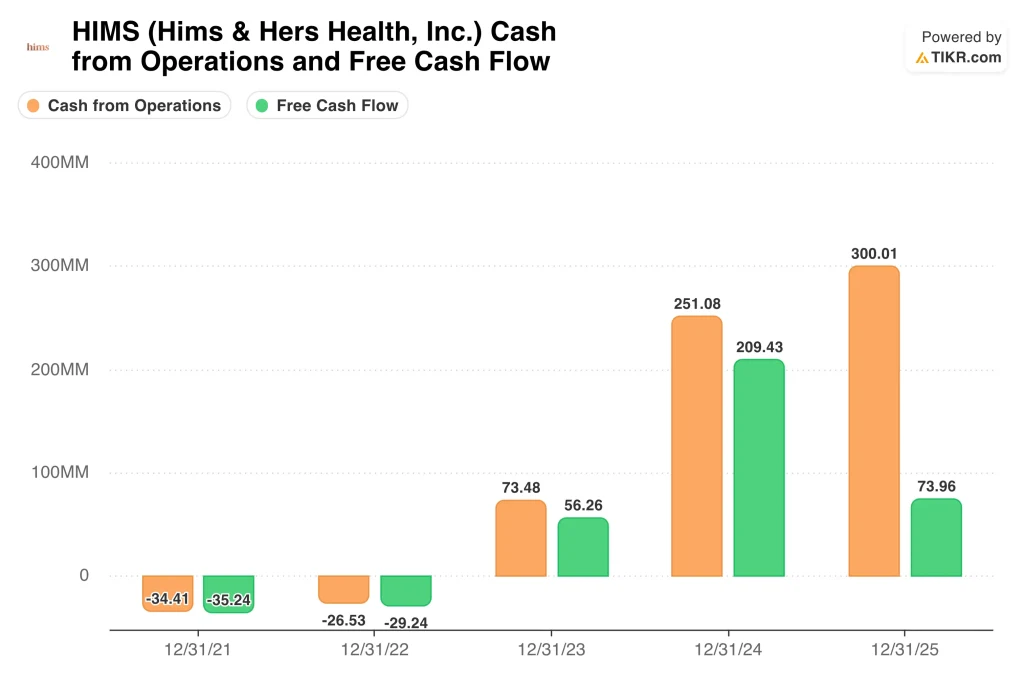Click the -26.53 value label

tap(344, 620)
